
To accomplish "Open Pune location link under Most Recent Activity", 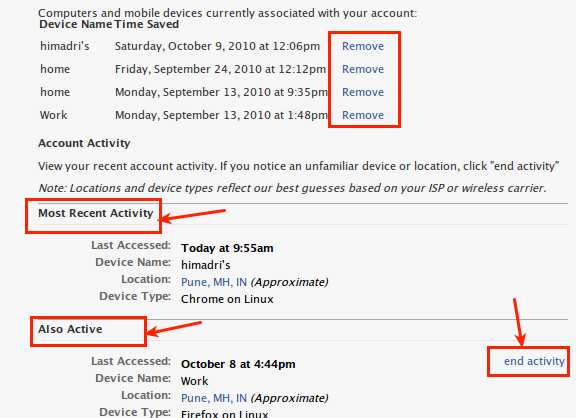I will [214, 282].
